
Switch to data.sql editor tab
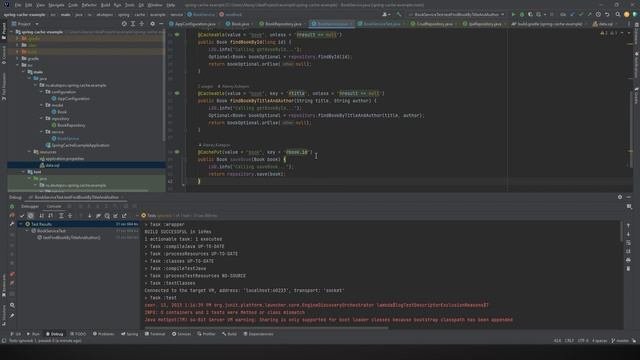[605, 24]
